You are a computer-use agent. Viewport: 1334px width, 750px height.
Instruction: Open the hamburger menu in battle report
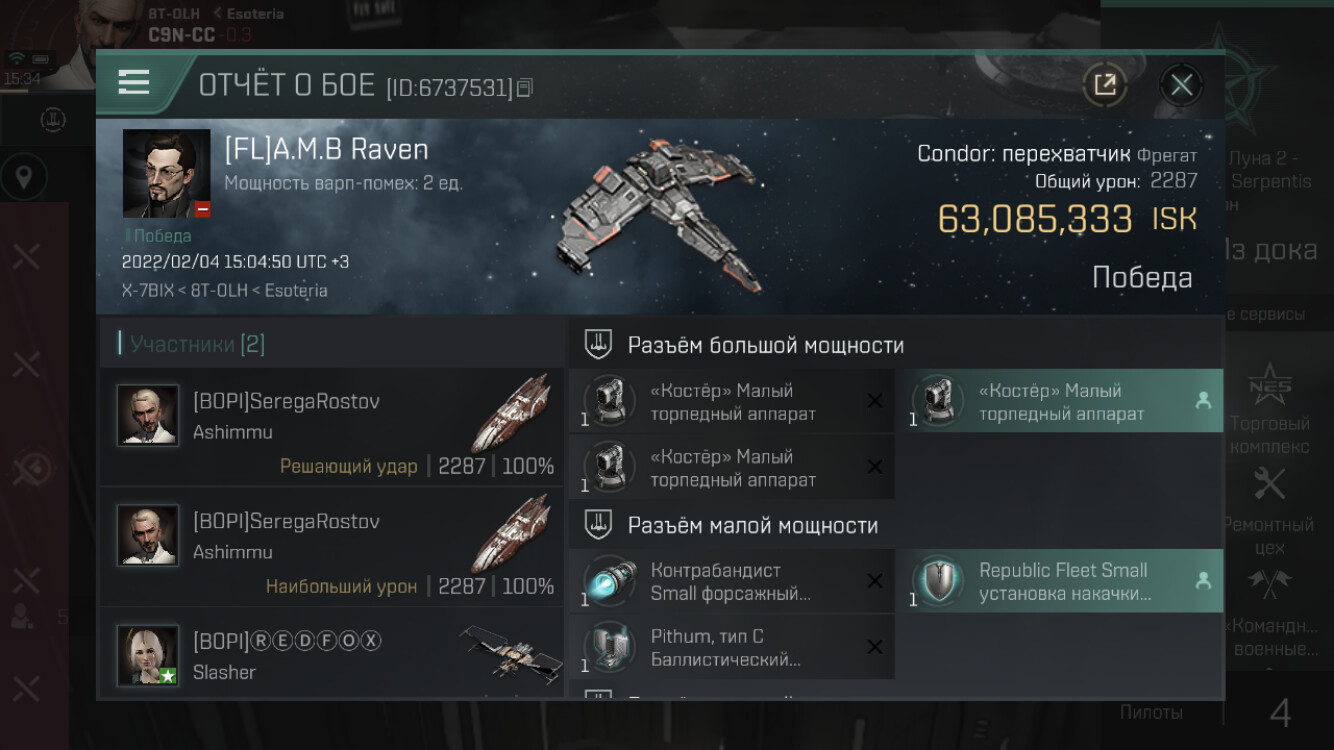134,82
